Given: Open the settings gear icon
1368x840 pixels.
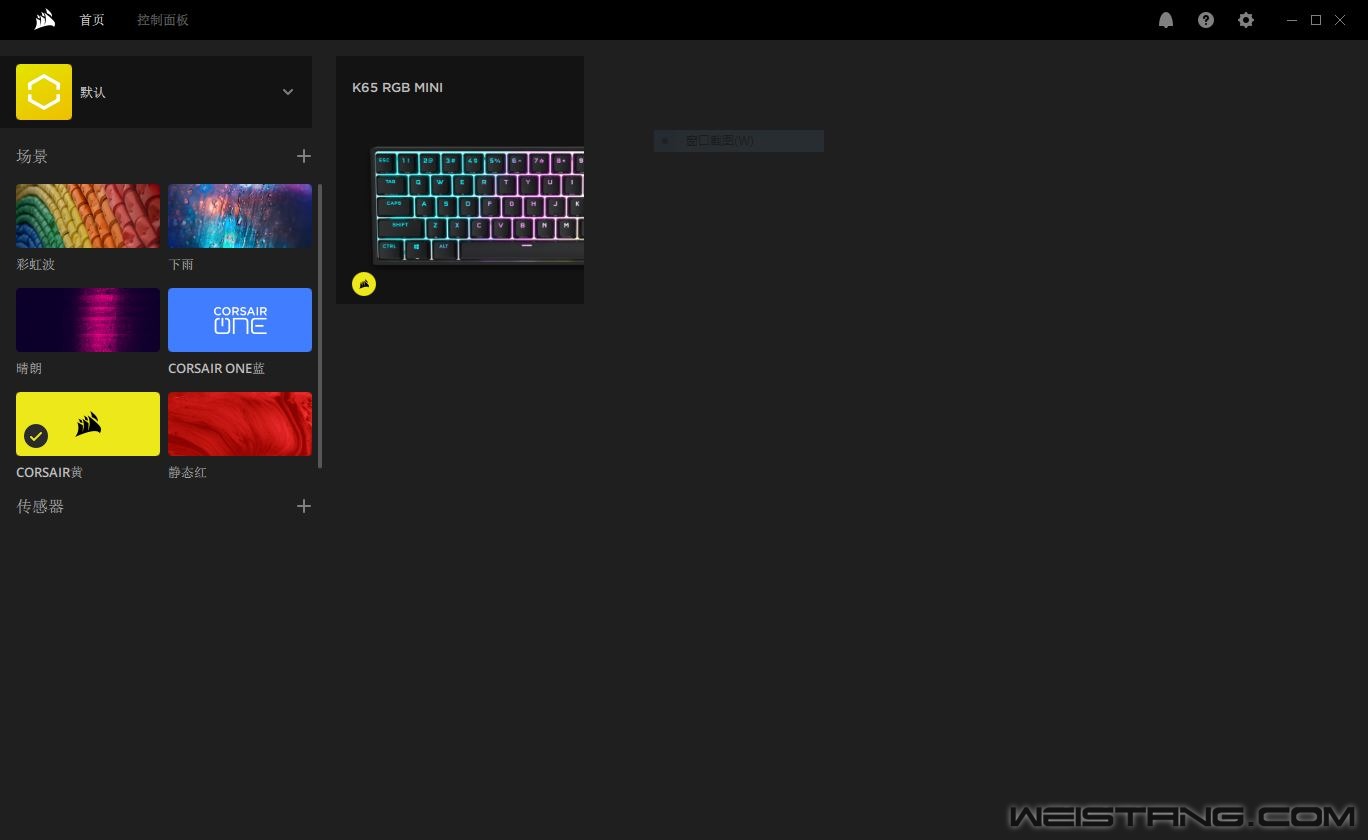Looking at the screenshot, I should click(x=1246, y=20).
